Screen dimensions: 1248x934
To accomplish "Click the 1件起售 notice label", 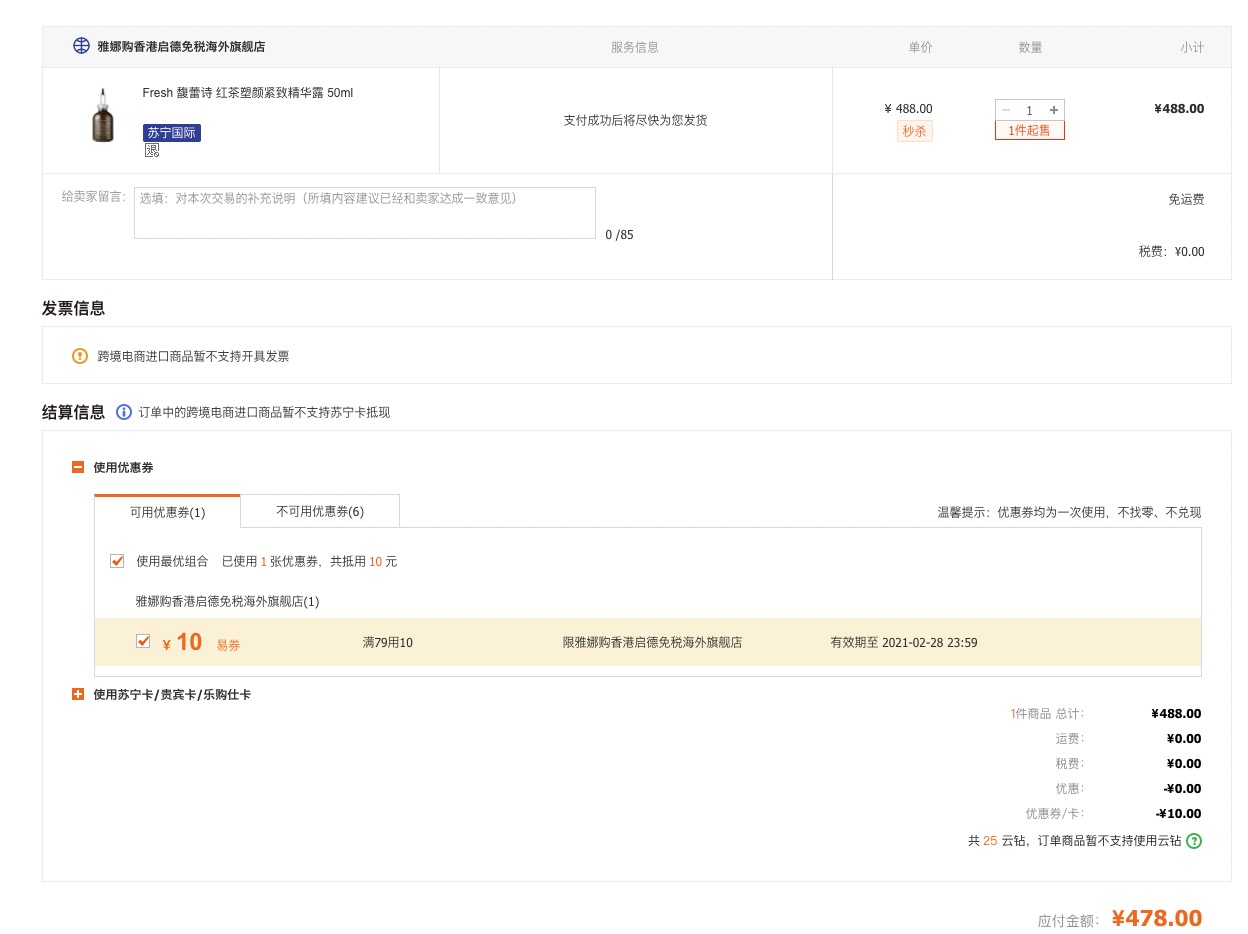I will [x=1030, y=130].
